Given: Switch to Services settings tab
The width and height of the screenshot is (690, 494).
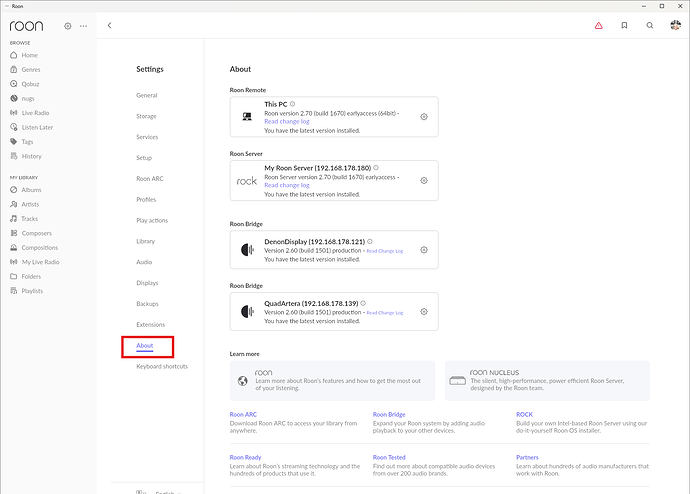Looking at the screenshot, I should [x=147, y=137].
